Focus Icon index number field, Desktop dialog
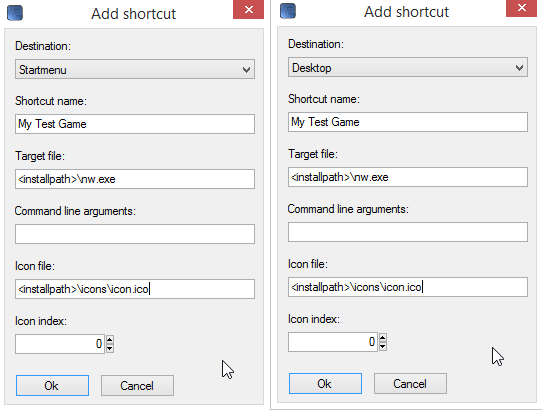Screen dimensions: 542x410 pos(333,342)
